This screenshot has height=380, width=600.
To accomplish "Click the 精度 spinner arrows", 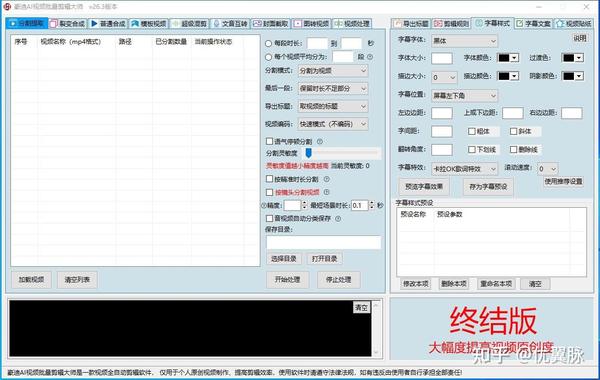I will pos(305,205).
